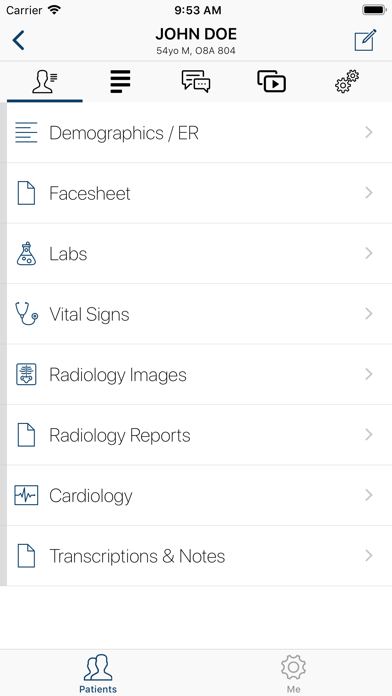Click the Cardiology ECG monitor icon
Image resolution: width=392 pixels, height=696 pixels.
pos(26,495)
